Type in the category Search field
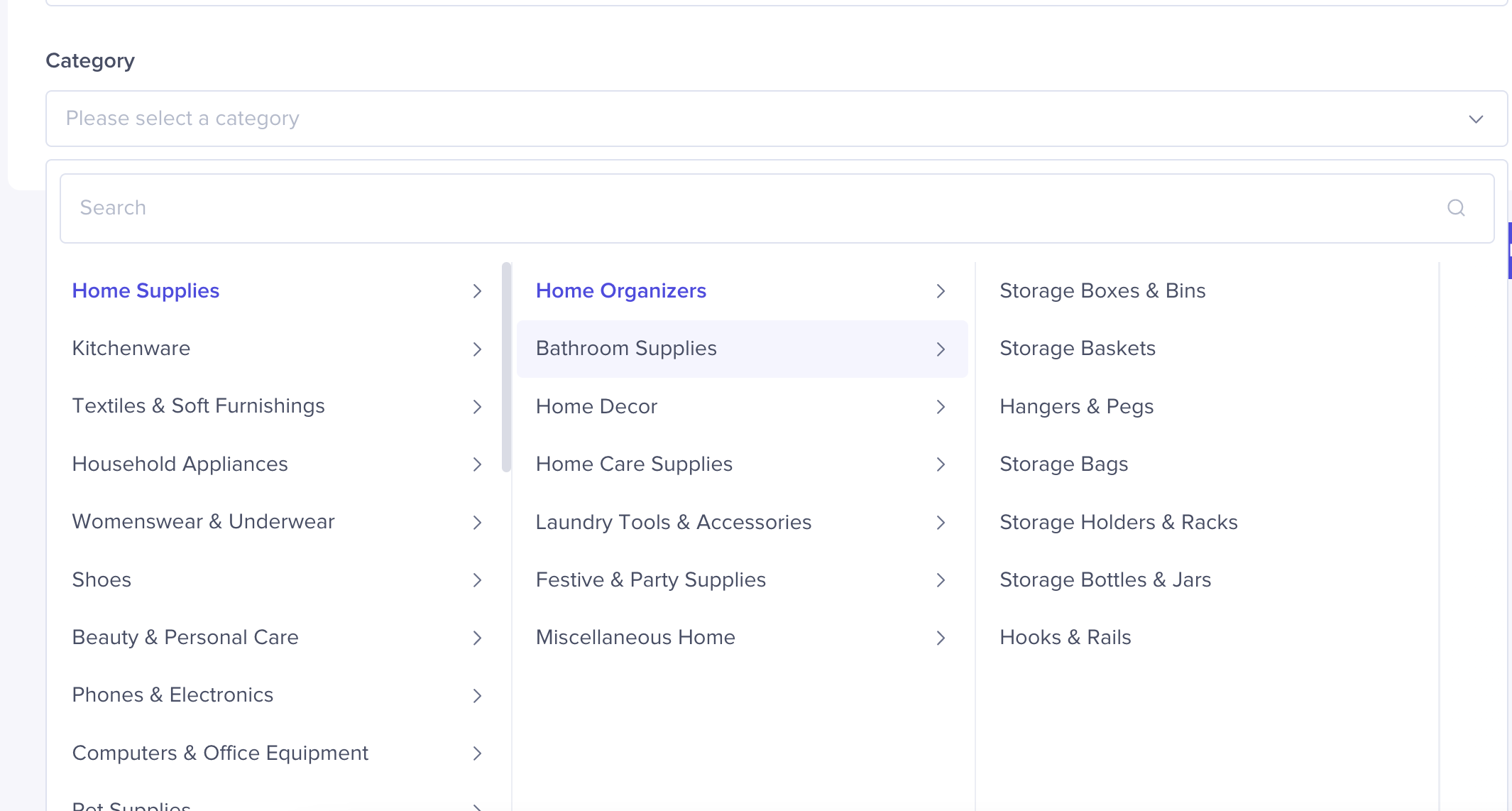 tap(752, 208)
